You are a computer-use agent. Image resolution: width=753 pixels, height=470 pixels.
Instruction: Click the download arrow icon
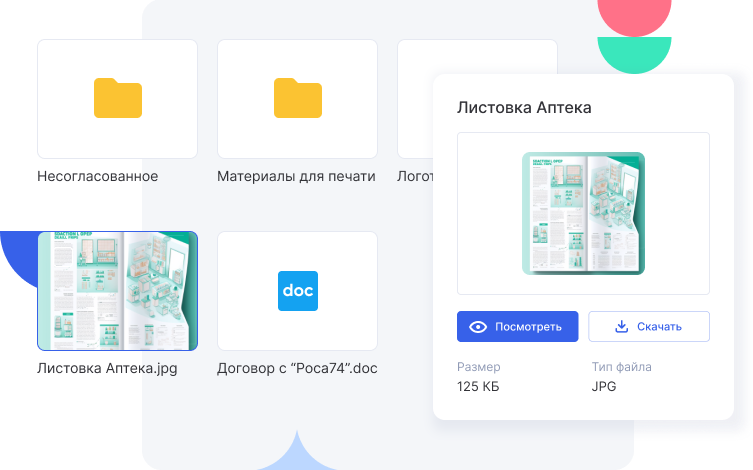(621, 326)
